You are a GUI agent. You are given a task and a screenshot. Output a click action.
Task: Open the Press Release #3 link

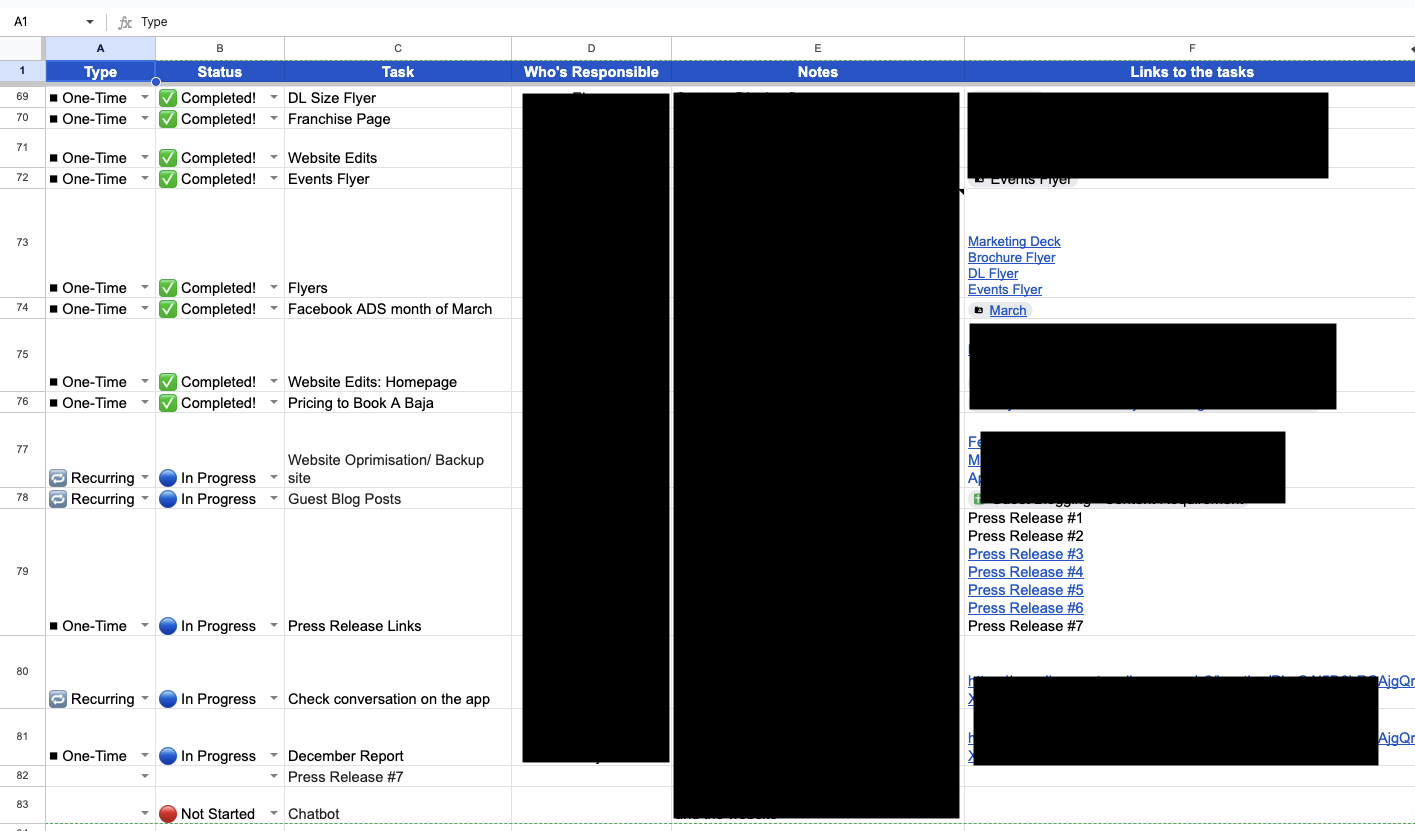[x=1025, y=554]
